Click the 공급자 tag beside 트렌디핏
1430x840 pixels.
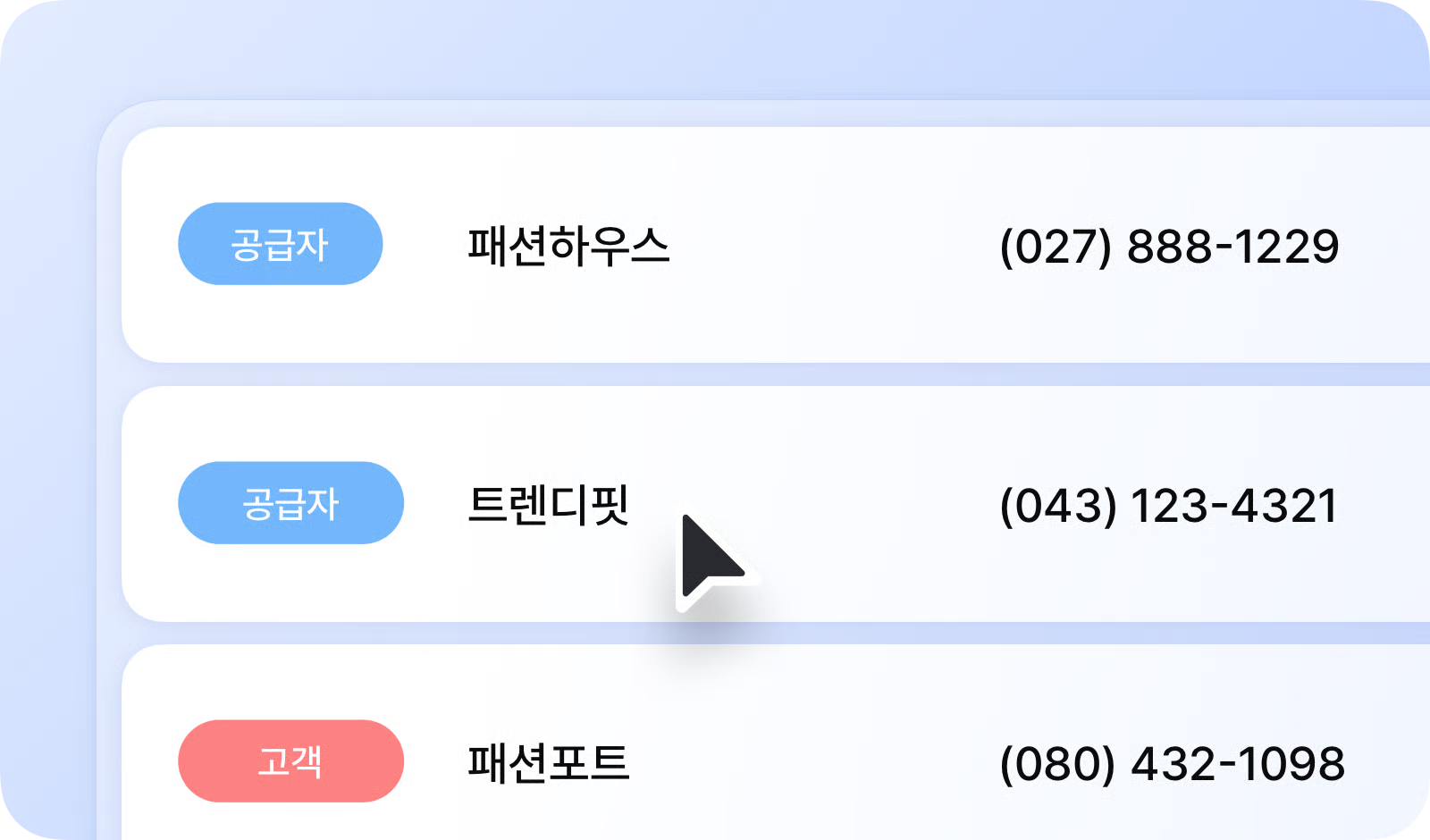pyautogui.click(x=290, y=503)
